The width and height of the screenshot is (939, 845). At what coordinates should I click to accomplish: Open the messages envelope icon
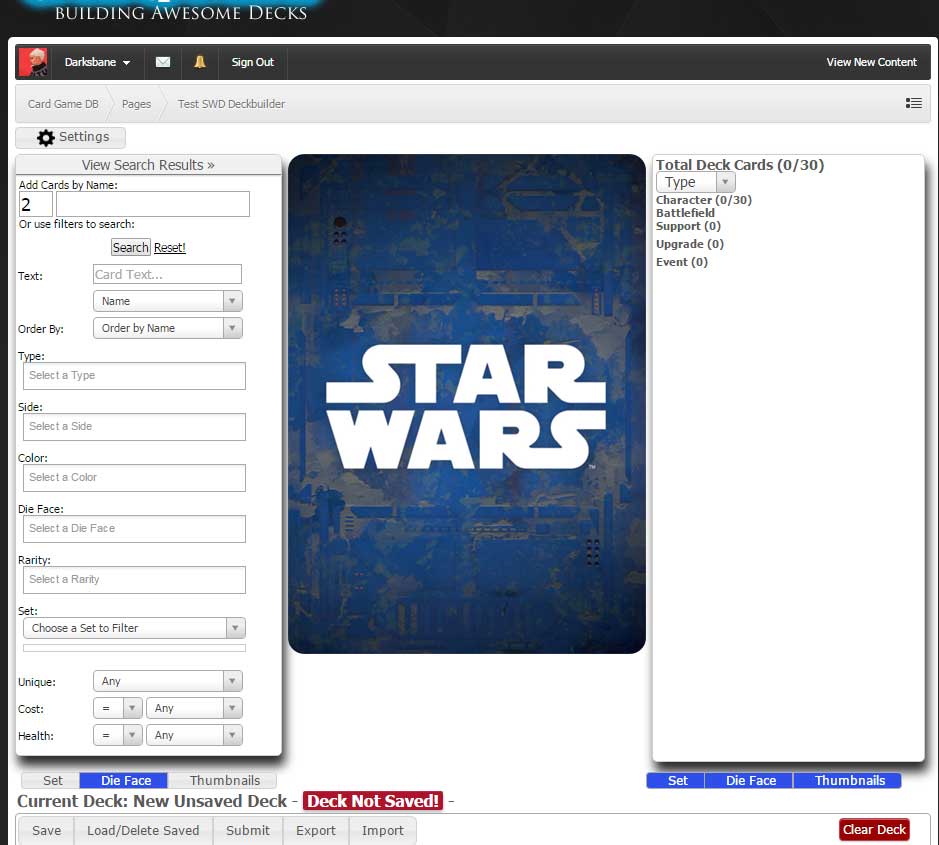(x=163, y=62)
